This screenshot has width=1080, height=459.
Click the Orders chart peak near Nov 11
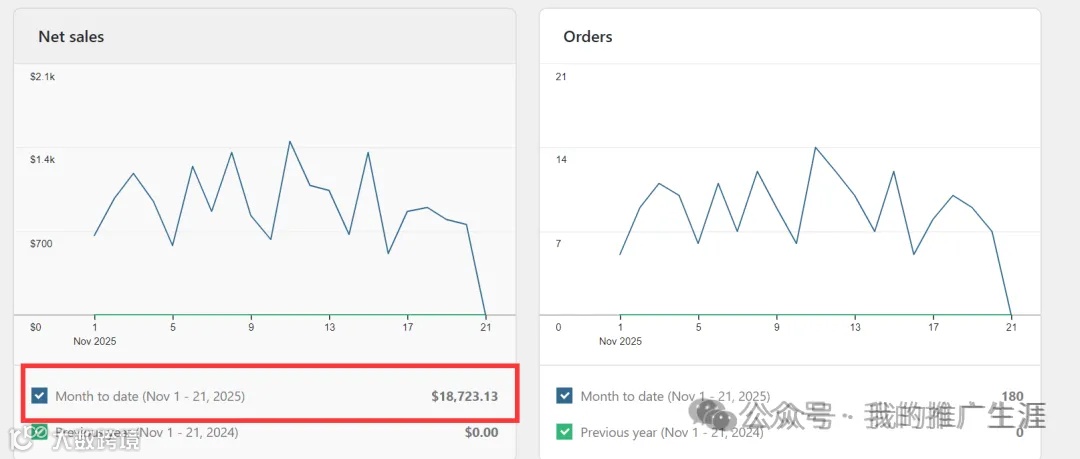coord(815,147)
